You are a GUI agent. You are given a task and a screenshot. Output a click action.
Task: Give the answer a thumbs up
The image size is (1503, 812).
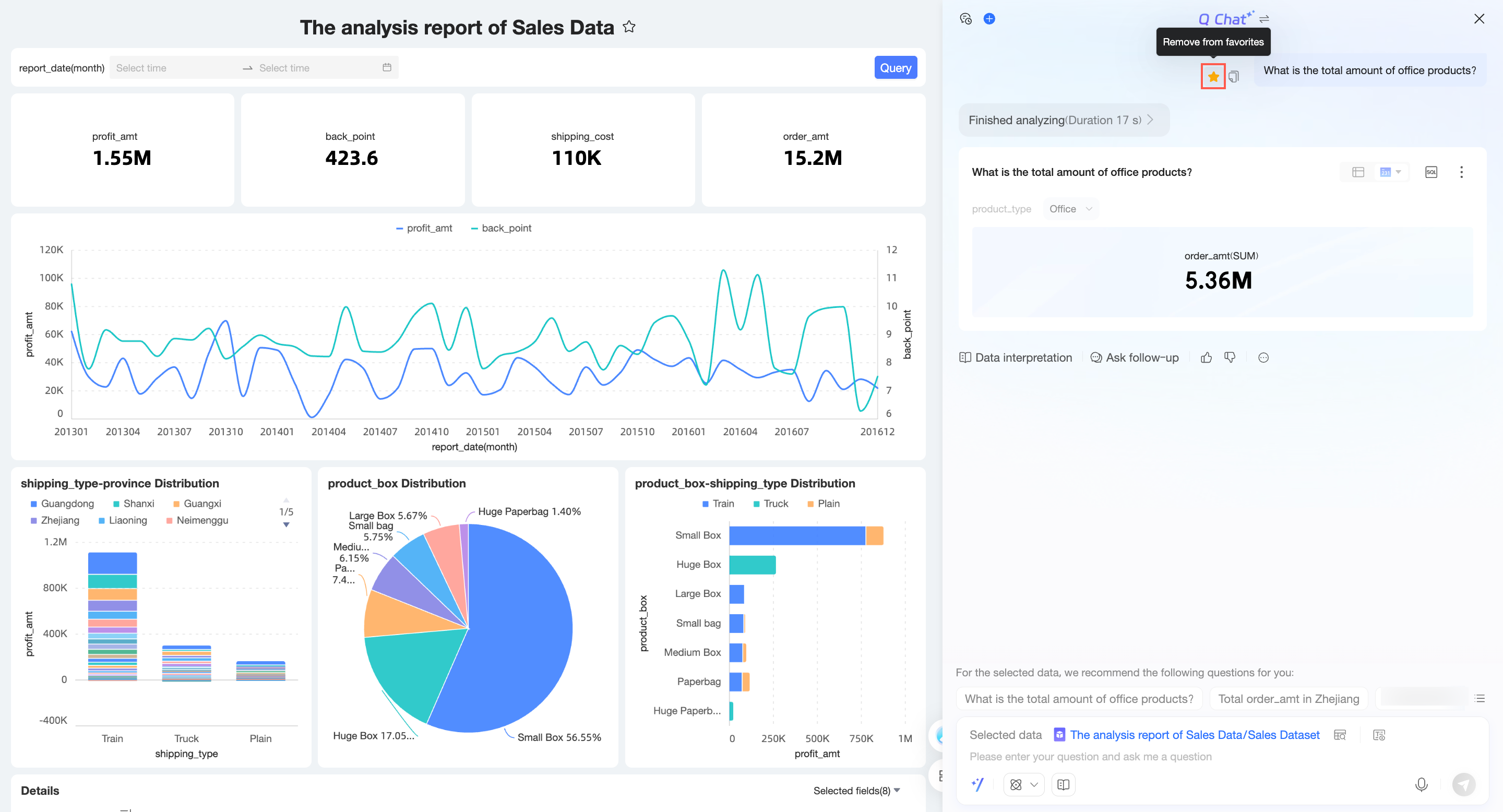tap(1206, 357)
